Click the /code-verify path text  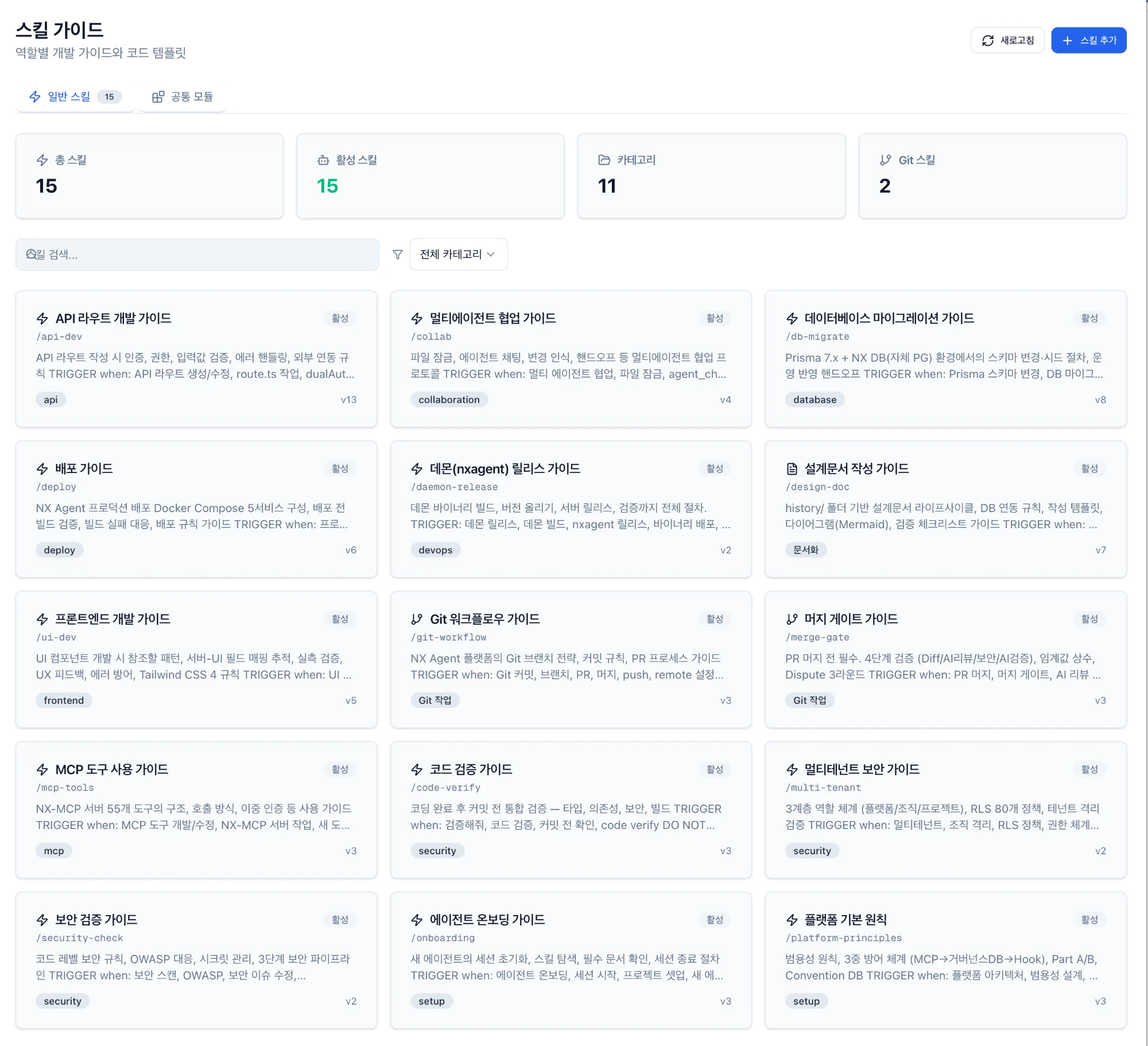click(x=445, y=788)
